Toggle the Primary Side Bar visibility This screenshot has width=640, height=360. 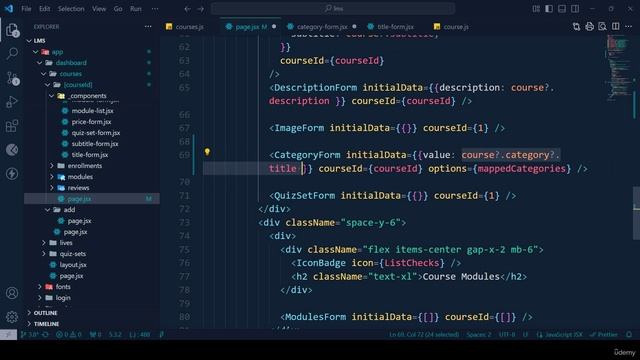pos(549,9)
